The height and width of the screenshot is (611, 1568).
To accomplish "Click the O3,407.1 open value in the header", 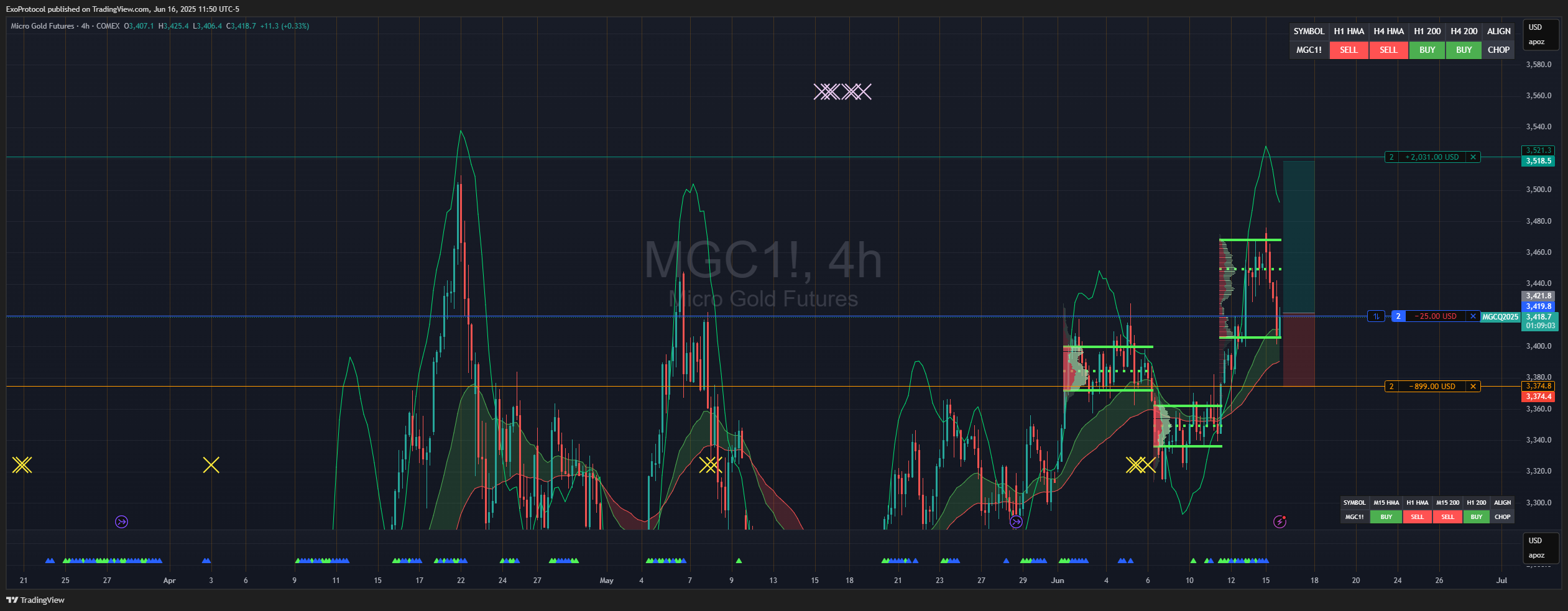I will point(139,26).
